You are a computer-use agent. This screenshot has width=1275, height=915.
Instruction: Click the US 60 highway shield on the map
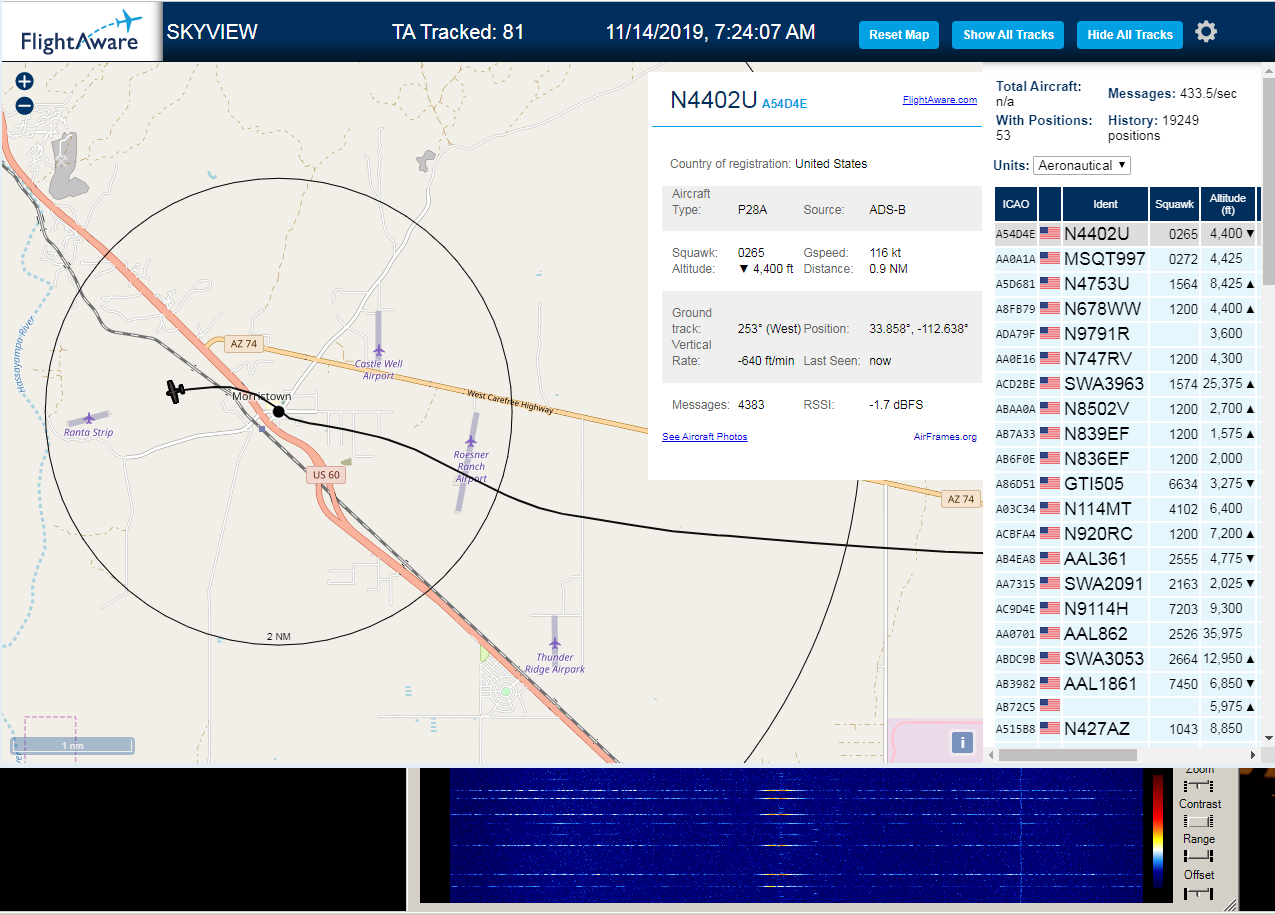click(x=326, y=474)
